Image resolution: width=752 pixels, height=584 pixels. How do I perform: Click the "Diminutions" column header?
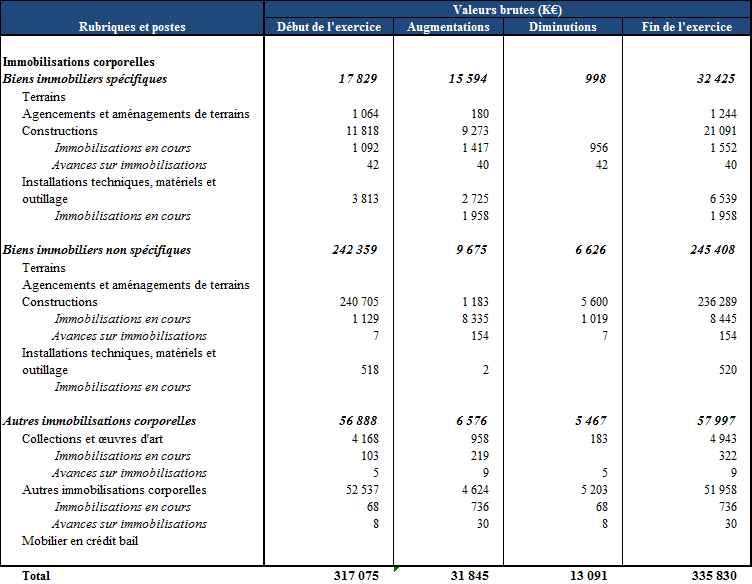563,27
